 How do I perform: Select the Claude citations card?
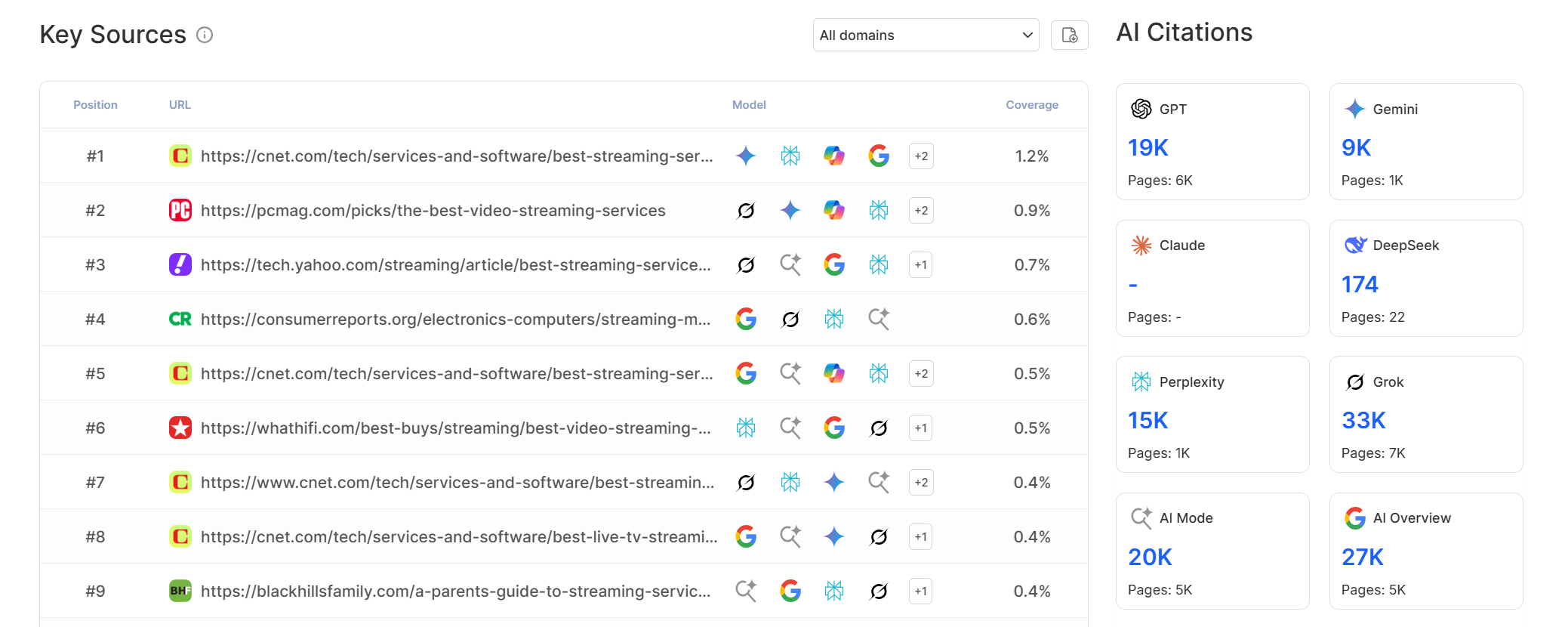[1212, 278]
